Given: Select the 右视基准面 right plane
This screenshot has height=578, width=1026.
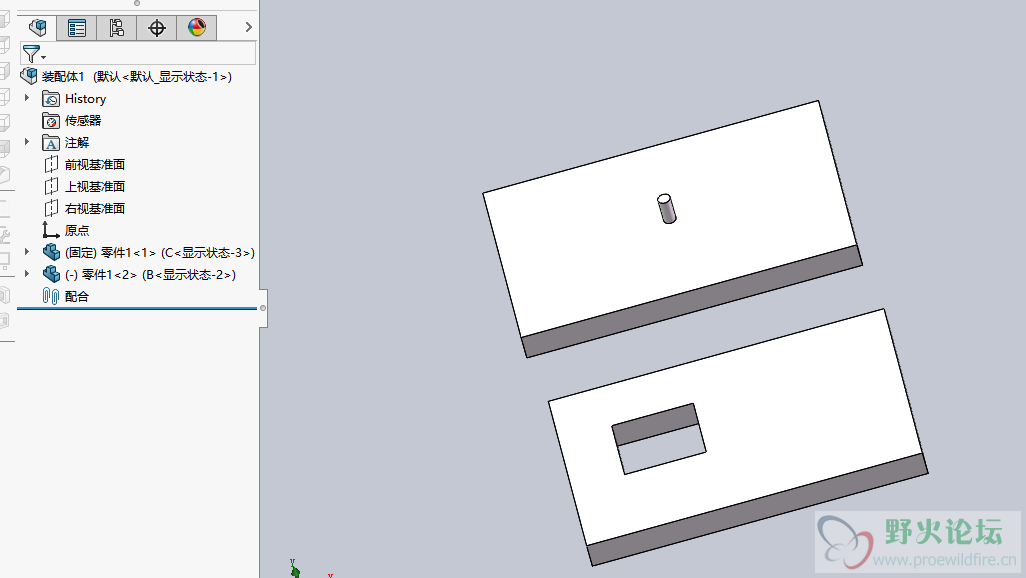Looking at the screenshot, I should click(x=95, y=209).
